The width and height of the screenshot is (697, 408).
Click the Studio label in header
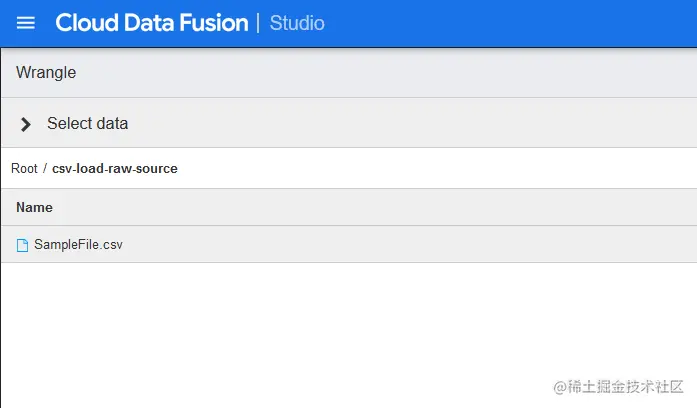tap(297, 23)
